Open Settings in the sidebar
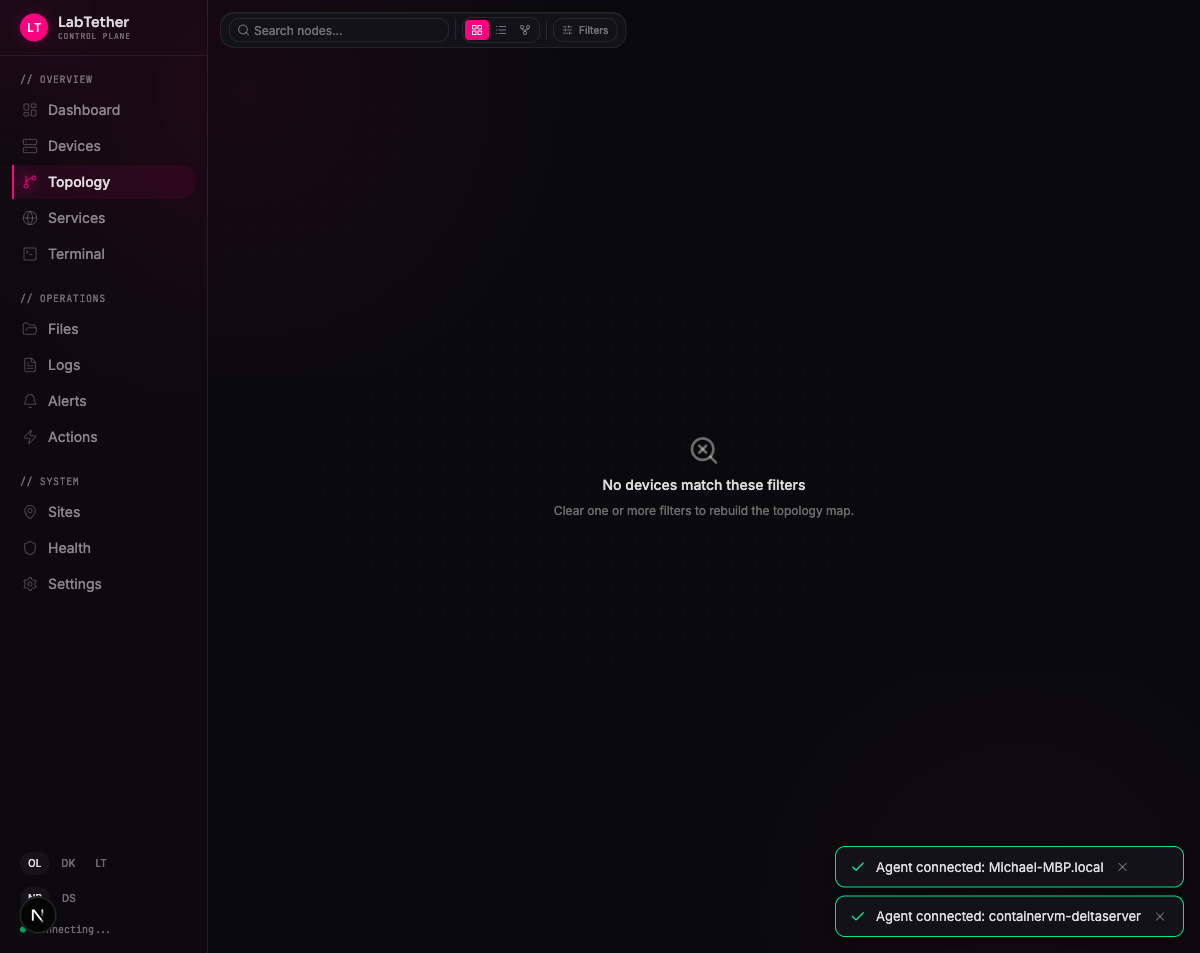This screenshot has height=953, width=1200. tap(102, 584)
